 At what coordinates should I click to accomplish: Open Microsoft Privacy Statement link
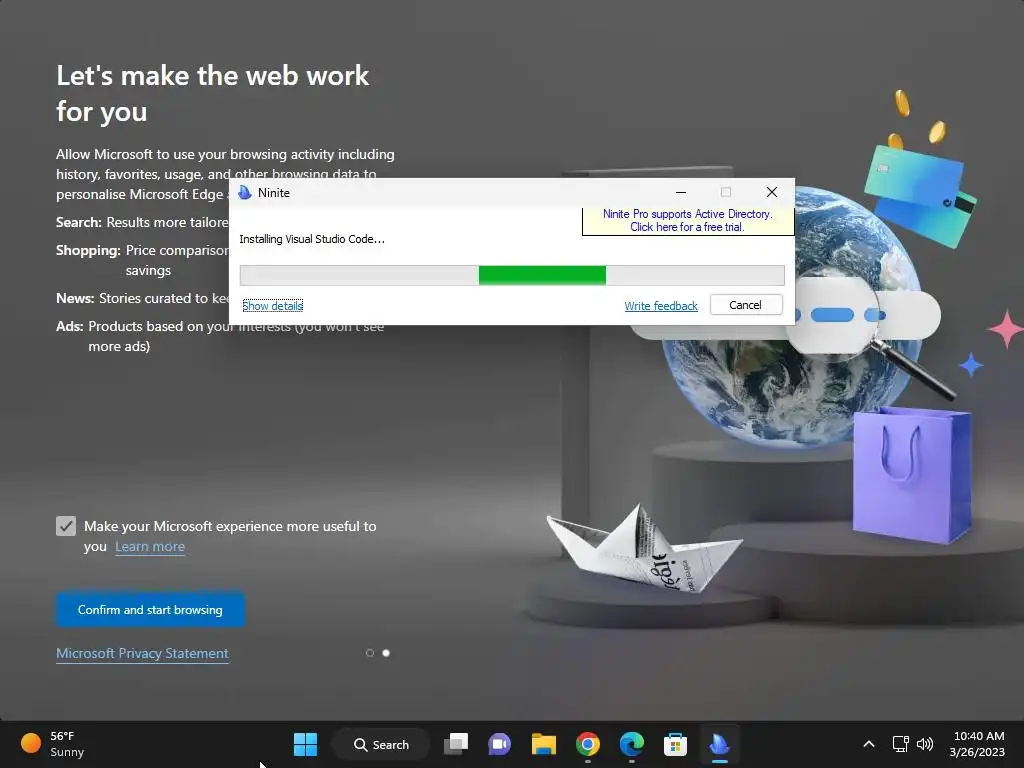tap(142, 653)
